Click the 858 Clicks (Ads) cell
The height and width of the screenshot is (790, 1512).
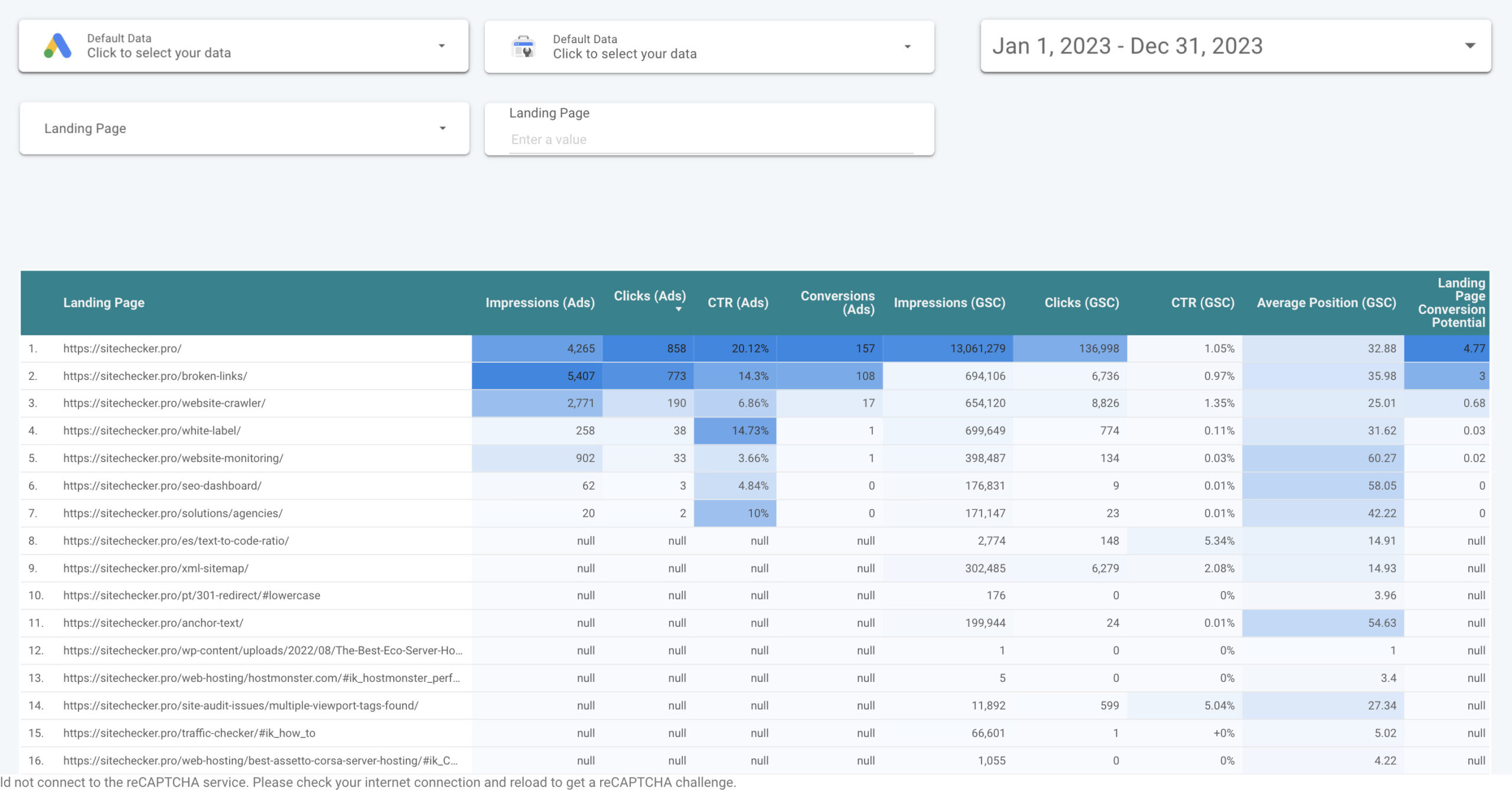coord(648,349)
